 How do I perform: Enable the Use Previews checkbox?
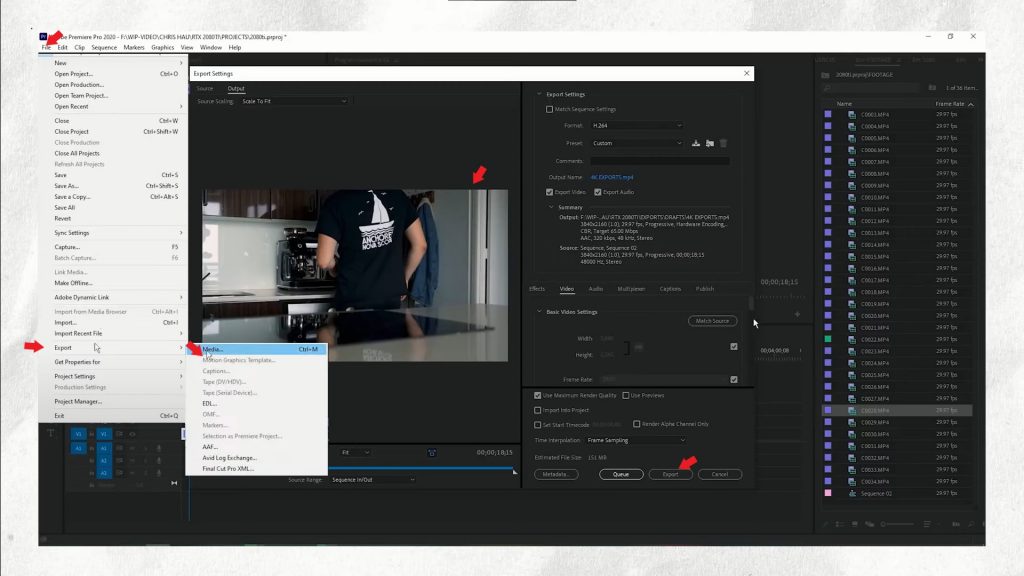(626, 396)
